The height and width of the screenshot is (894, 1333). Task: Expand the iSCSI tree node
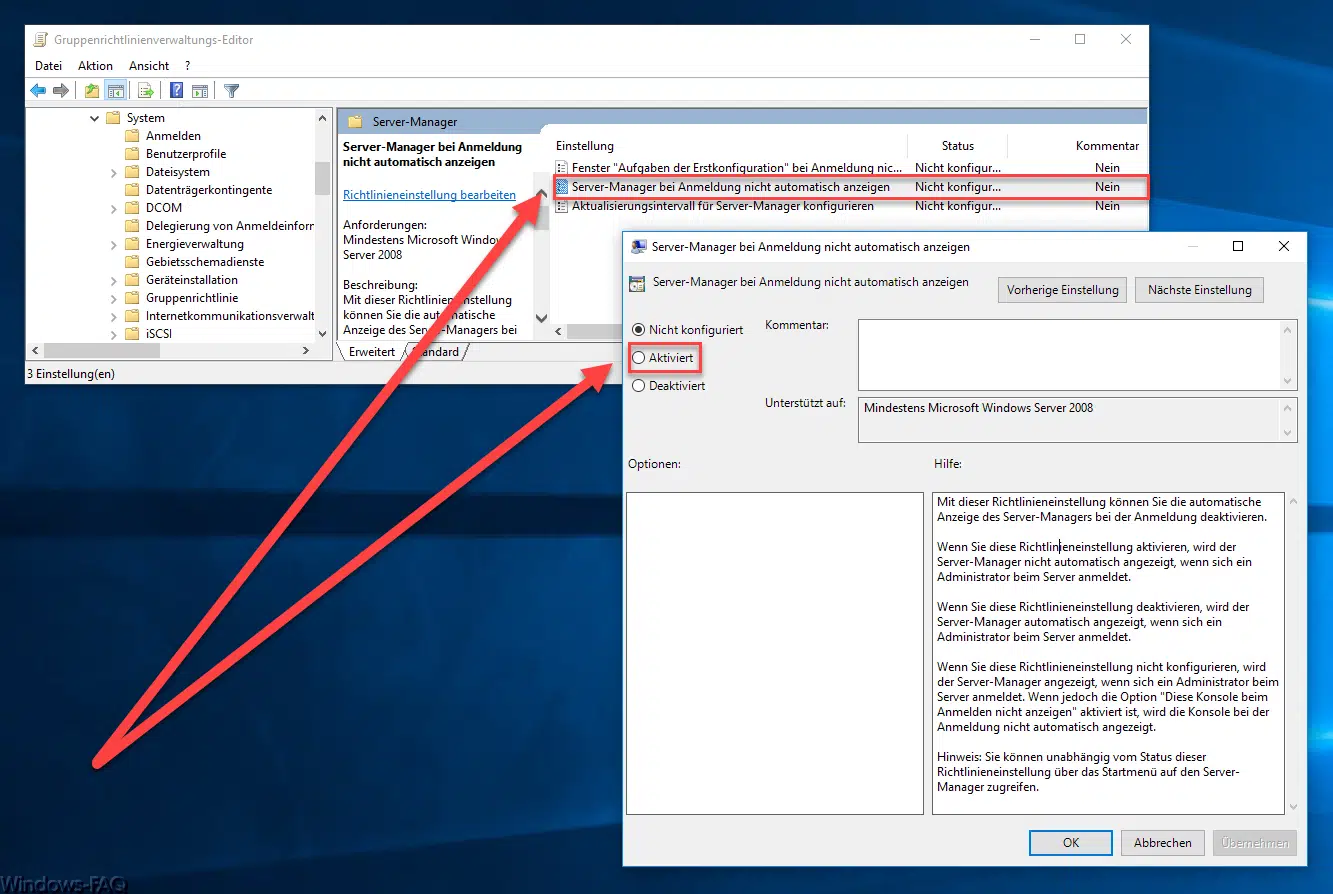(x=114, y=334)
